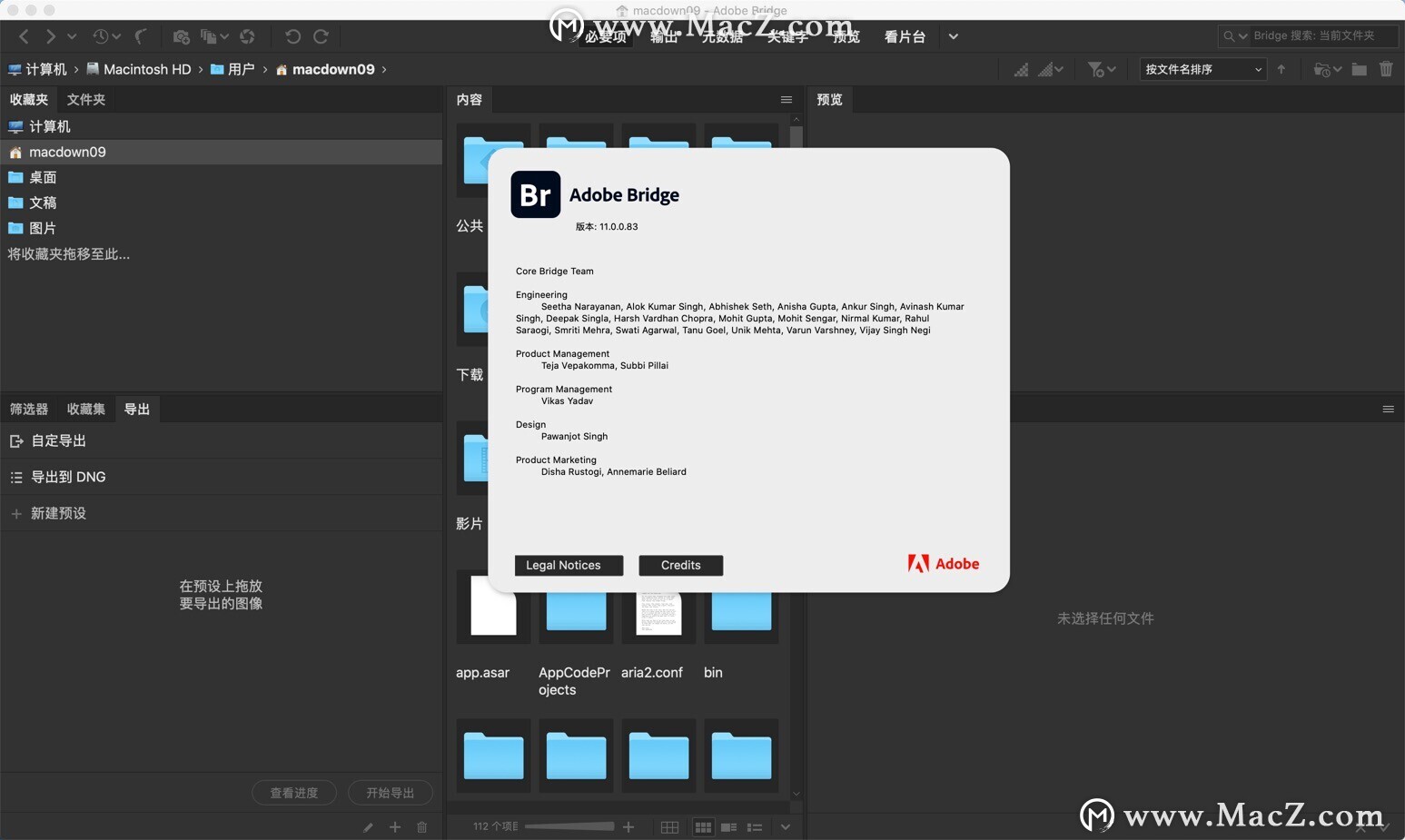Click the 查看进度 button

click(294, 793)
